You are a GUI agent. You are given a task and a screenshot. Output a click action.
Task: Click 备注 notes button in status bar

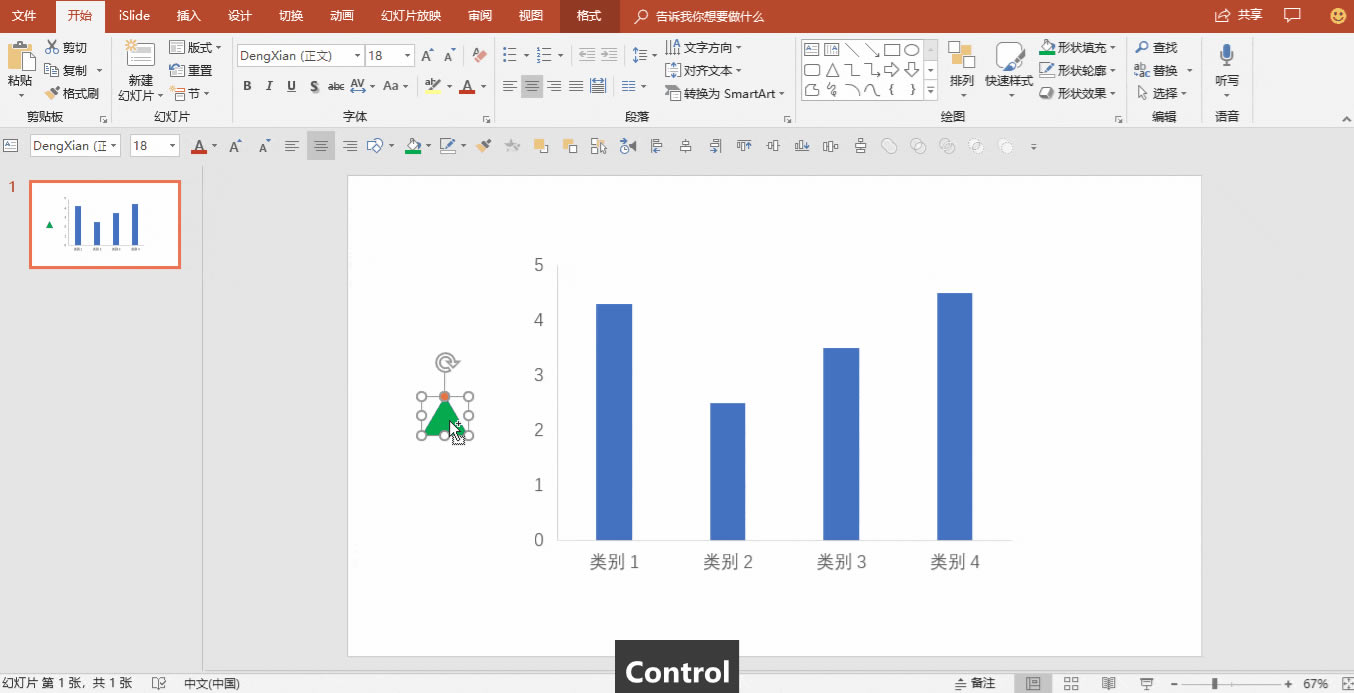point(976,683)
